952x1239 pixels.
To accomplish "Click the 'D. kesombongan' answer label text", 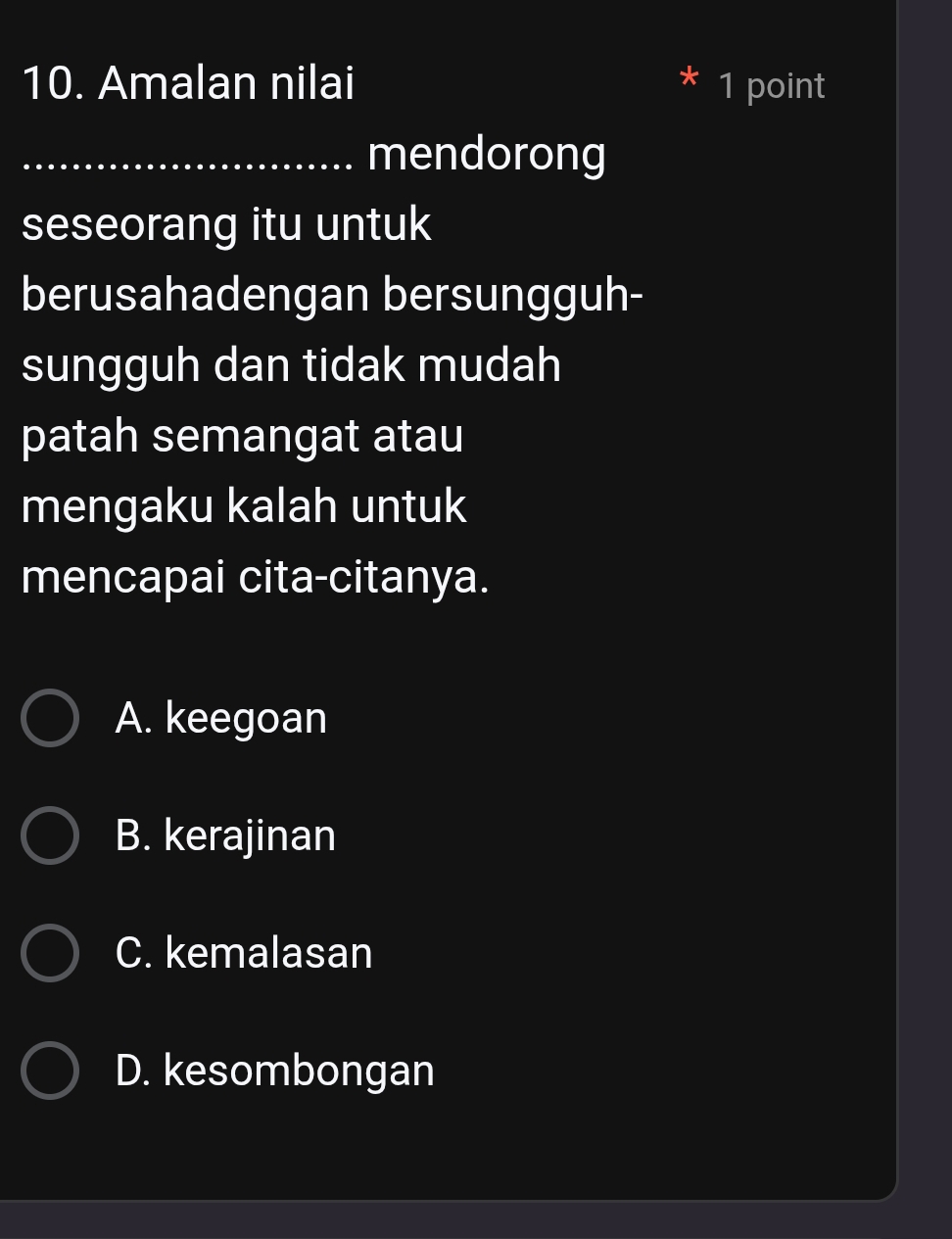I will point(274,1071).
